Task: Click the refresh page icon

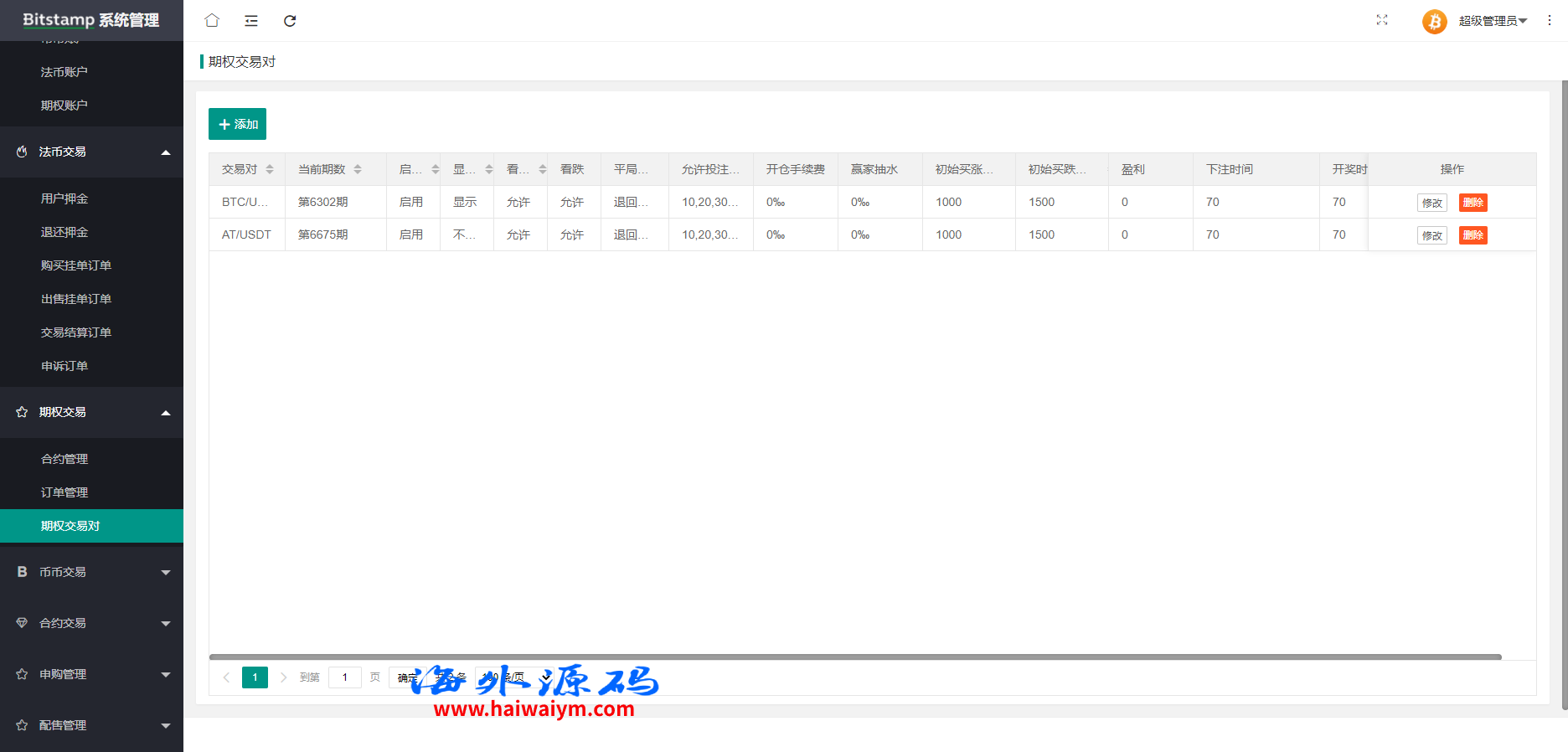Action: (290, 20)
